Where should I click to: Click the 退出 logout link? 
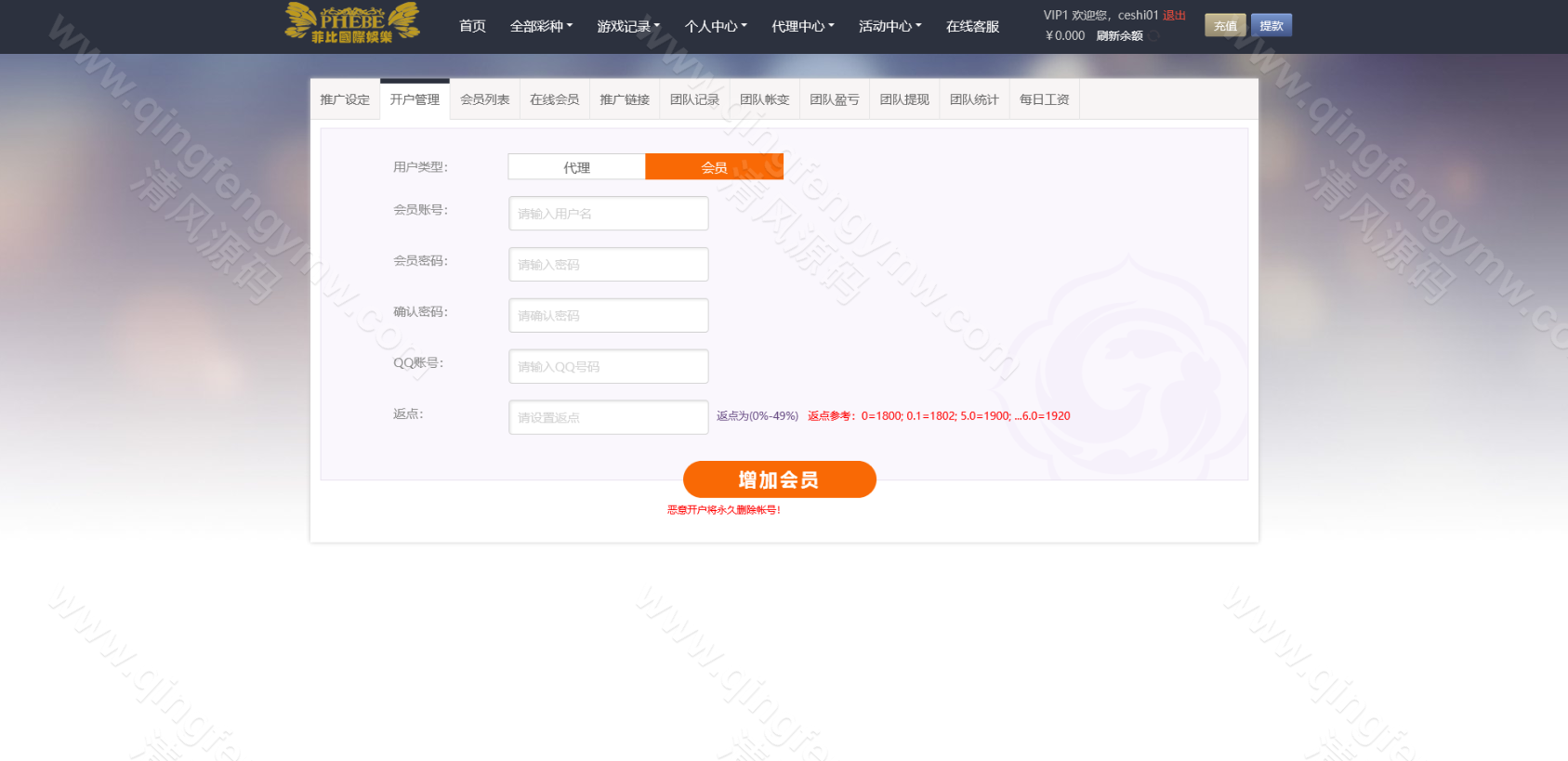[1174, 15]
